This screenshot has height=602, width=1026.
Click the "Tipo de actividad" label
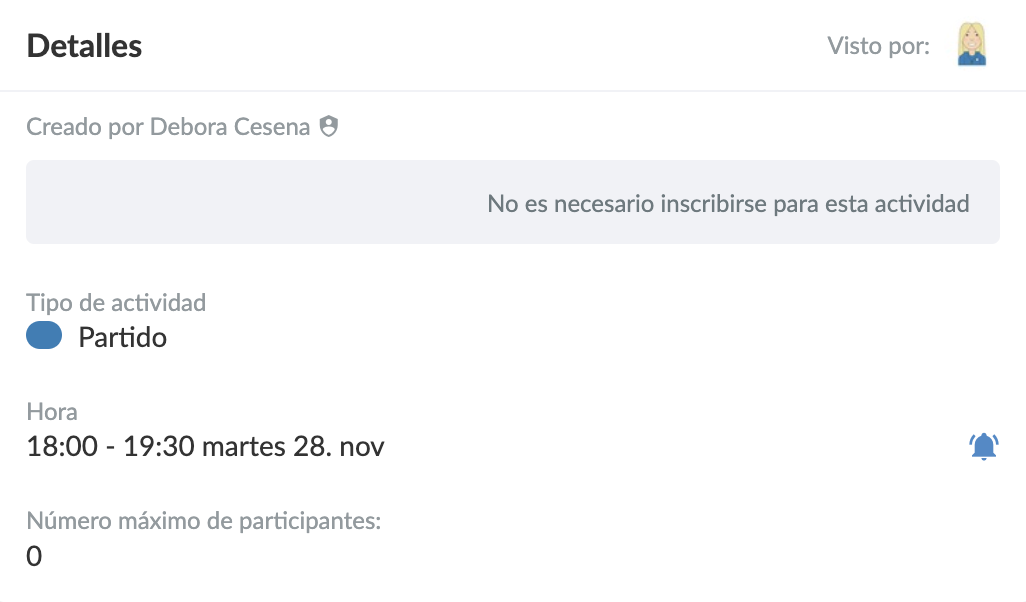tap(116, 302)
